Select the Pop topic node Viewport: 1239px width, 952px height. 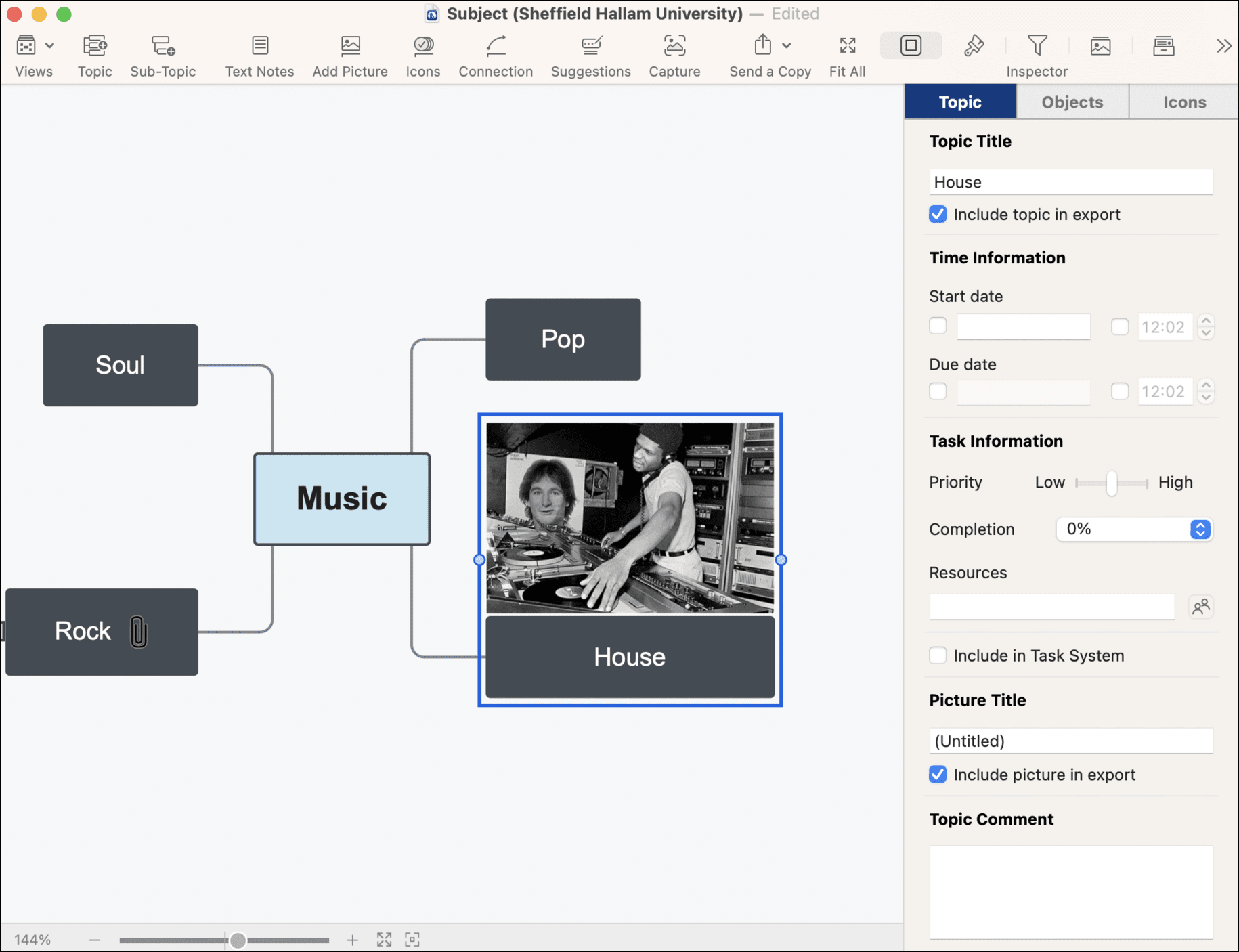coord(563,339)
